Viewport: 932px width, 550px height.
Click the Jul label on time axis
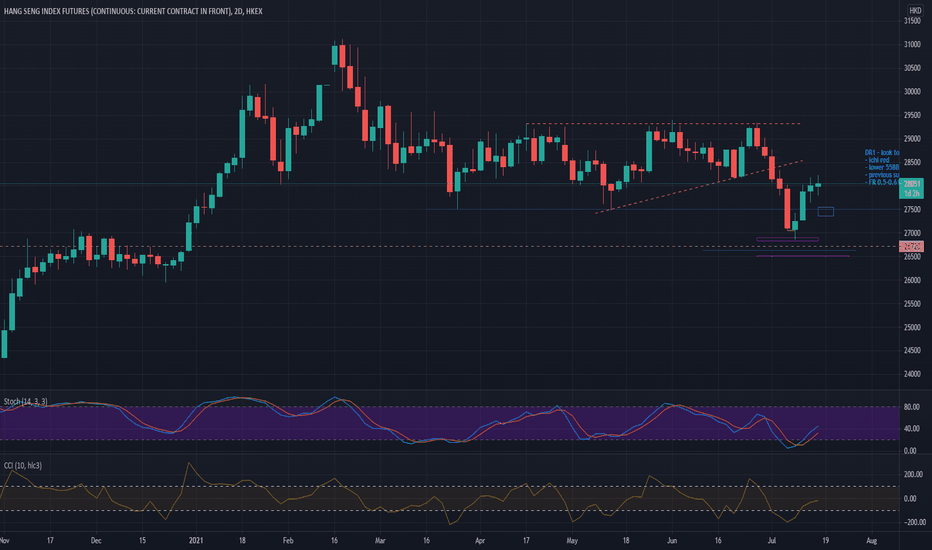coord(772,541)
